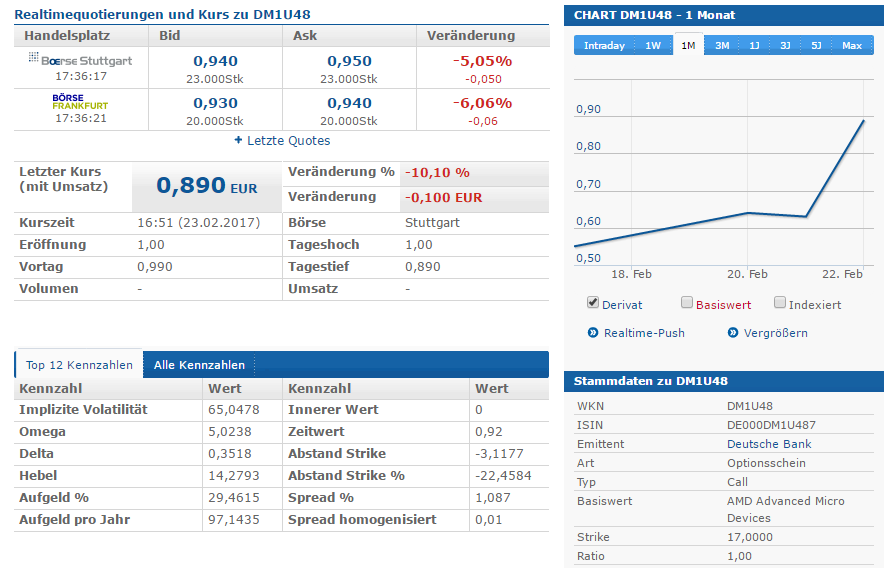
Task: Click the Börse Frankfurt logo
Action: click(x=80, y=102)
